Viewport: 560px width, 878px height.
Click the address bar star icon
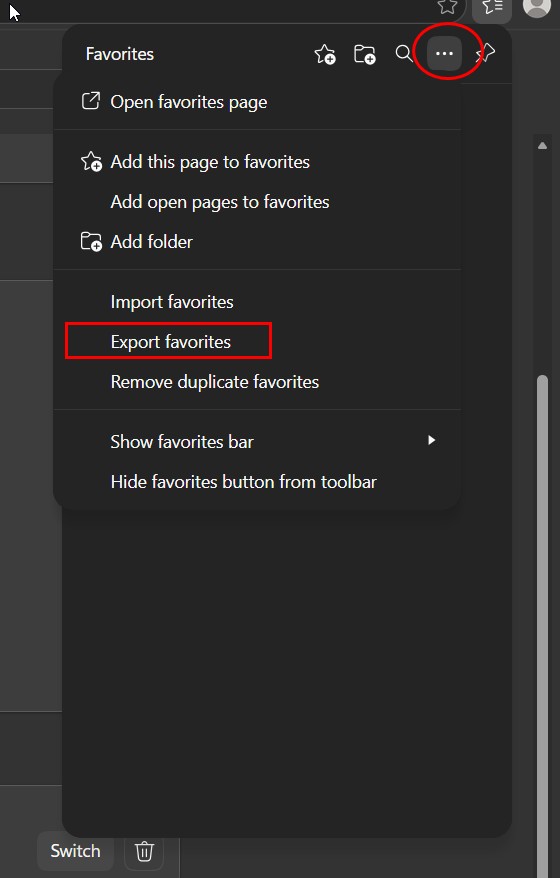click(x=447, y=6)
